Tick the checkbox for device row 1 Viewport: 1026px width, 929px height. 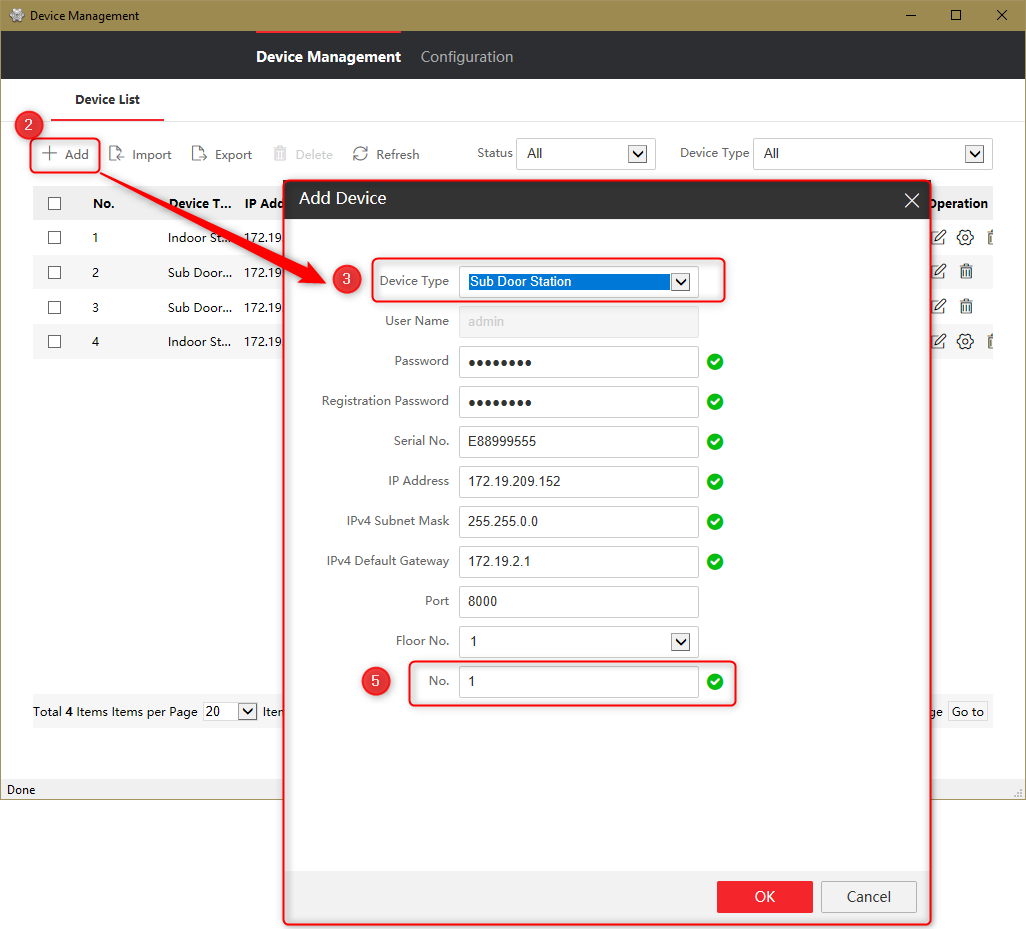54,237
